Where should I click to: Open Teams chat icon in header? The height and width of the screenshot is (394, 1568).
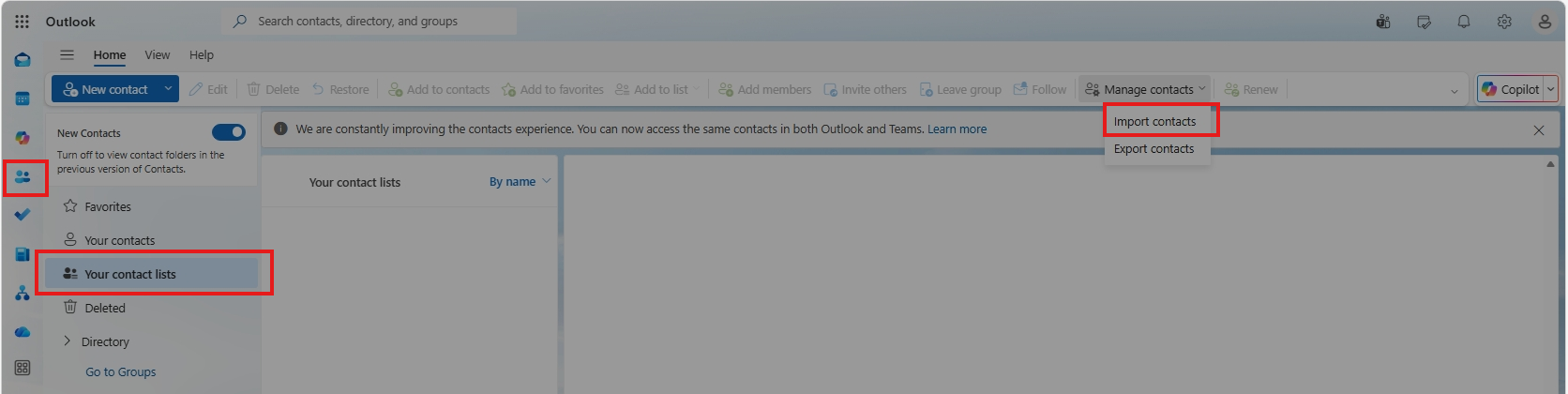click(1383, 22)
